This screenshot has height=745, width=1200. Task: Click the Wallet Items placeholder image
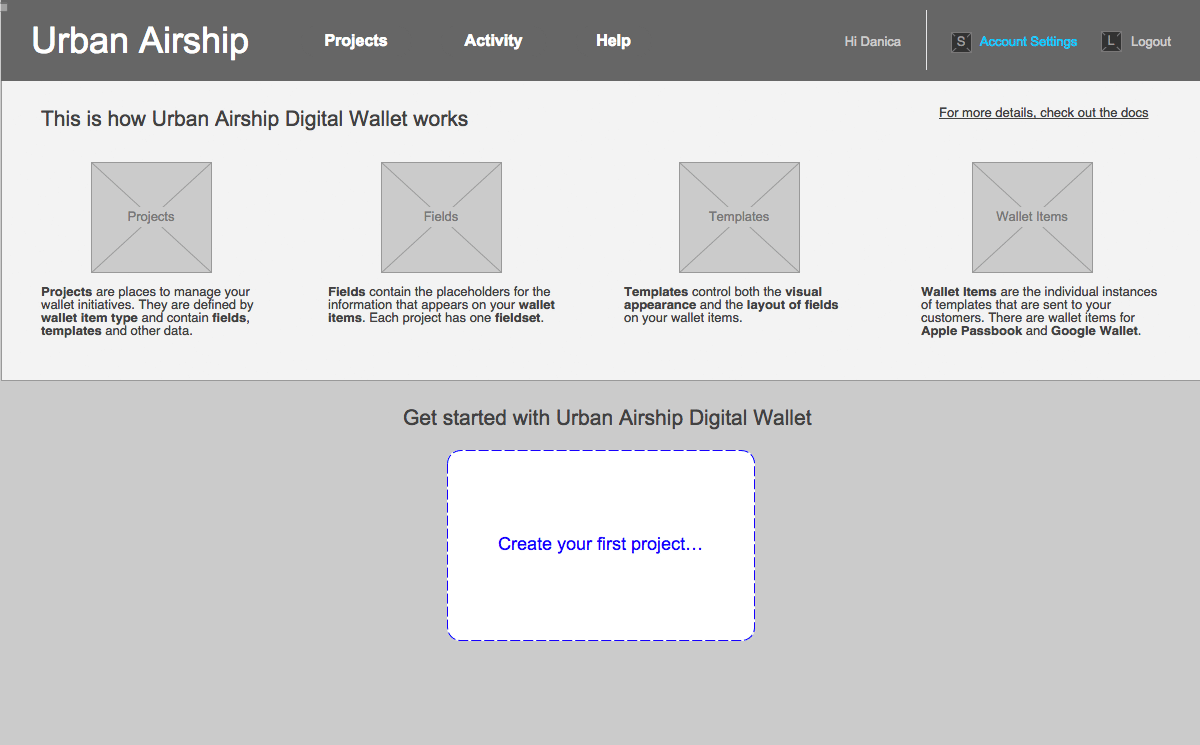click(x=1032, y=217)
